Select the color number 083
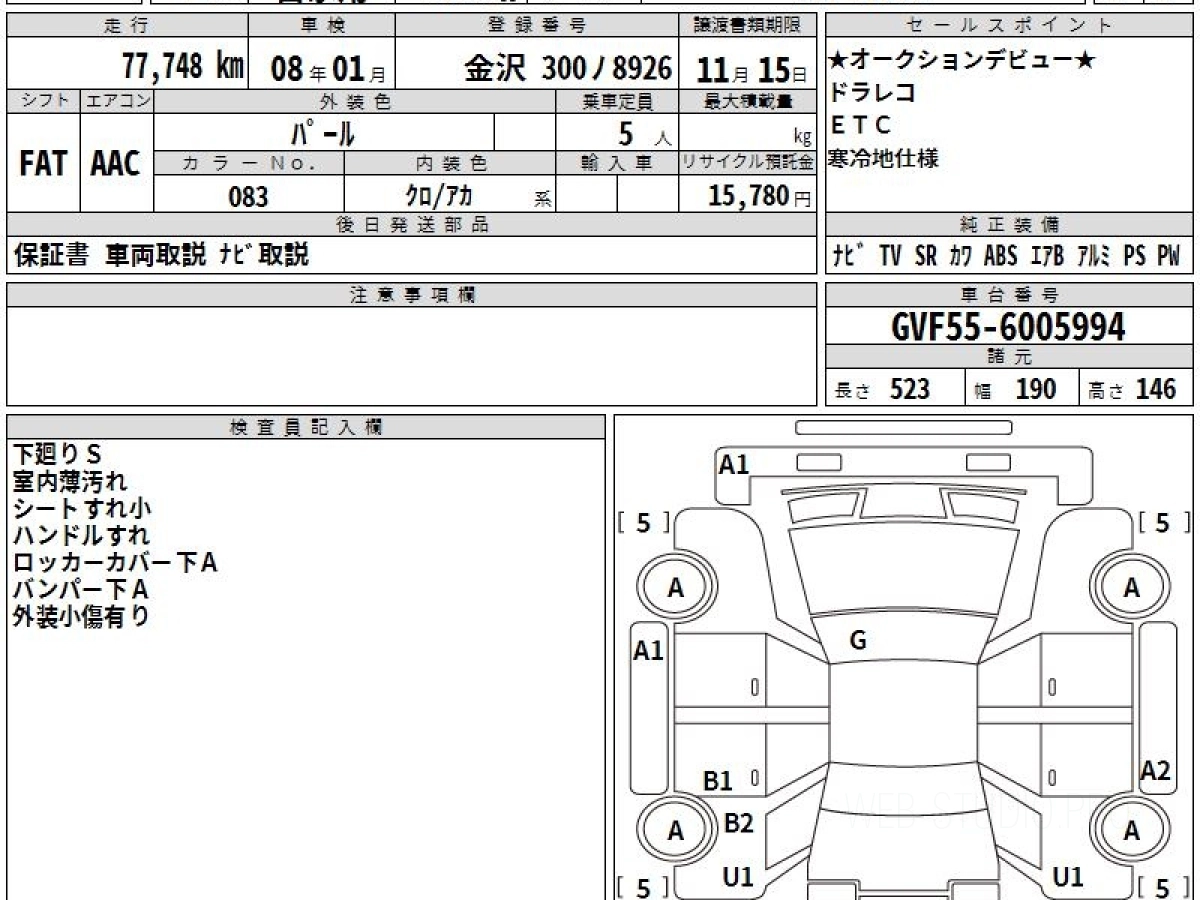 pyautogui.click(x=248, y=196)
